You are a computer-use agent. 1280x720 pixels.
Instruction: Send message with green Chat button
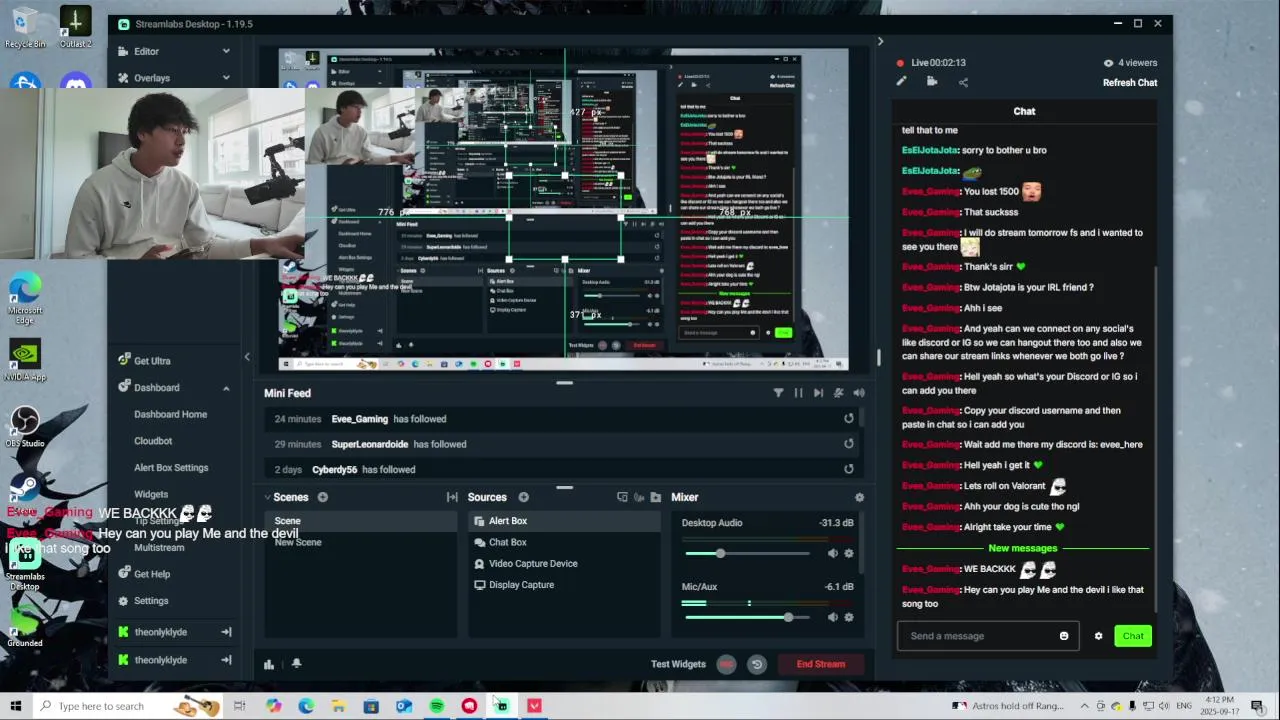pyautogui.click(x=1133, y=636)
